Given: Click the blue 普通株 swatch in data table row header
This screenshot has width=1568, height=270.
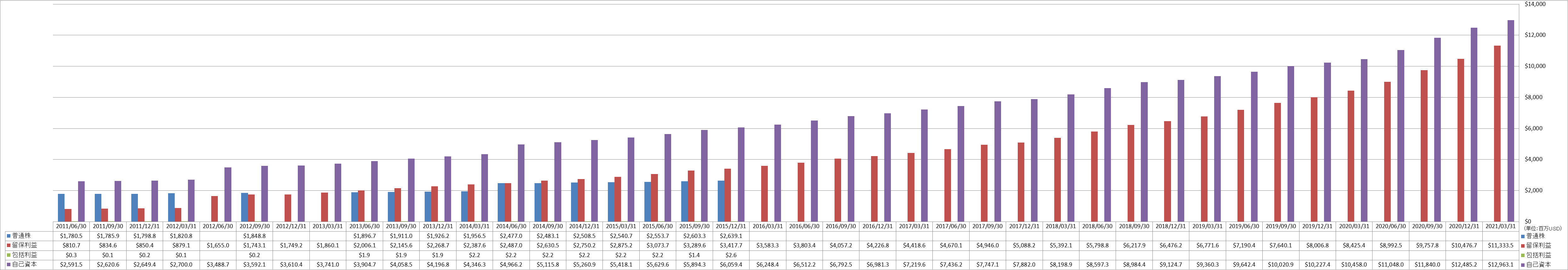Looking at the screenshot, I should pos(8,235).
